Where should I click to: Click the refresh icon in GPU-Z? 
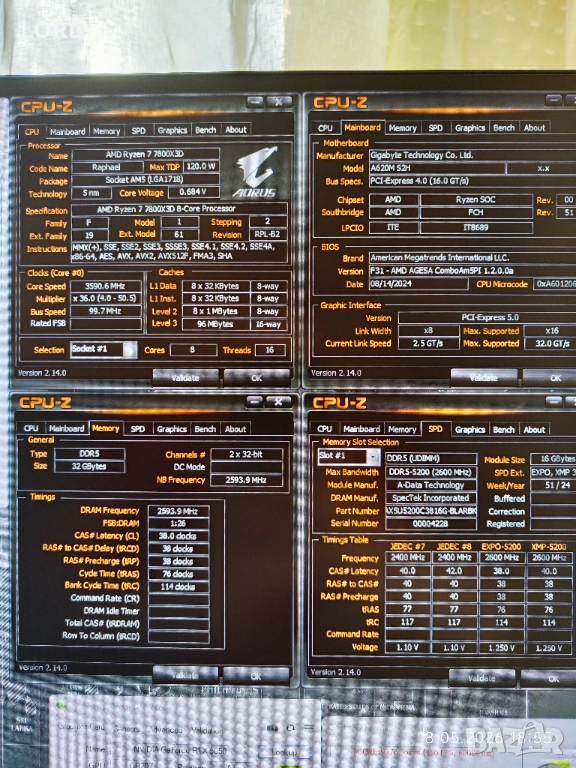pos(291,728)
